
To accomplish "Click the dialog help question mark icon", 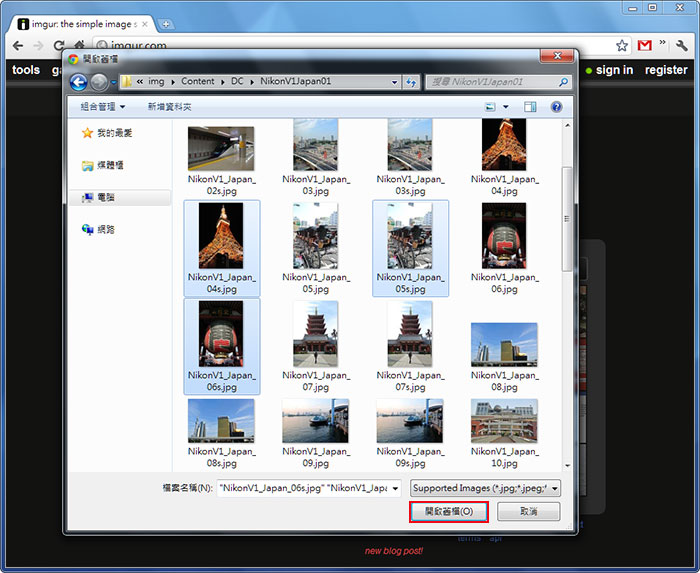I will pos(556,107).
